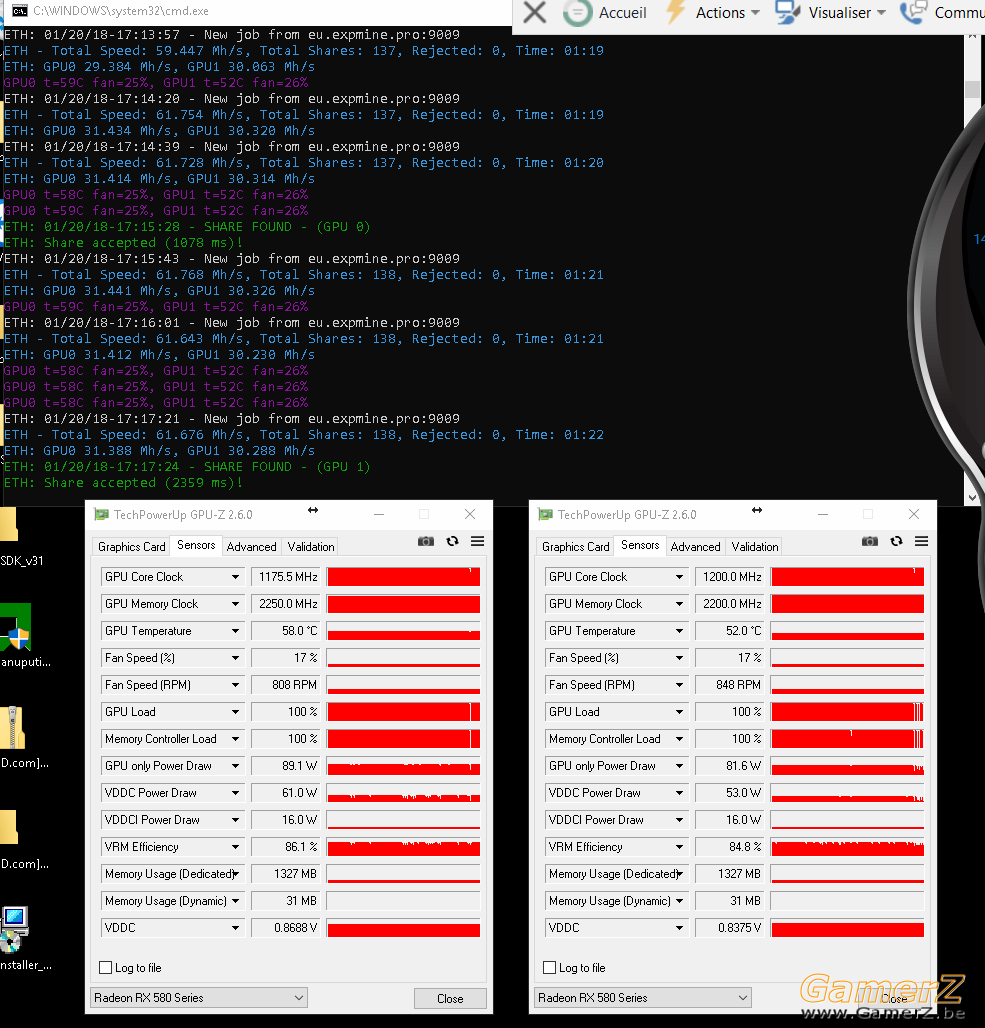Click the Visualiser monitor icon
Viewport: 985px width, 1028px height.
(787, 12)
